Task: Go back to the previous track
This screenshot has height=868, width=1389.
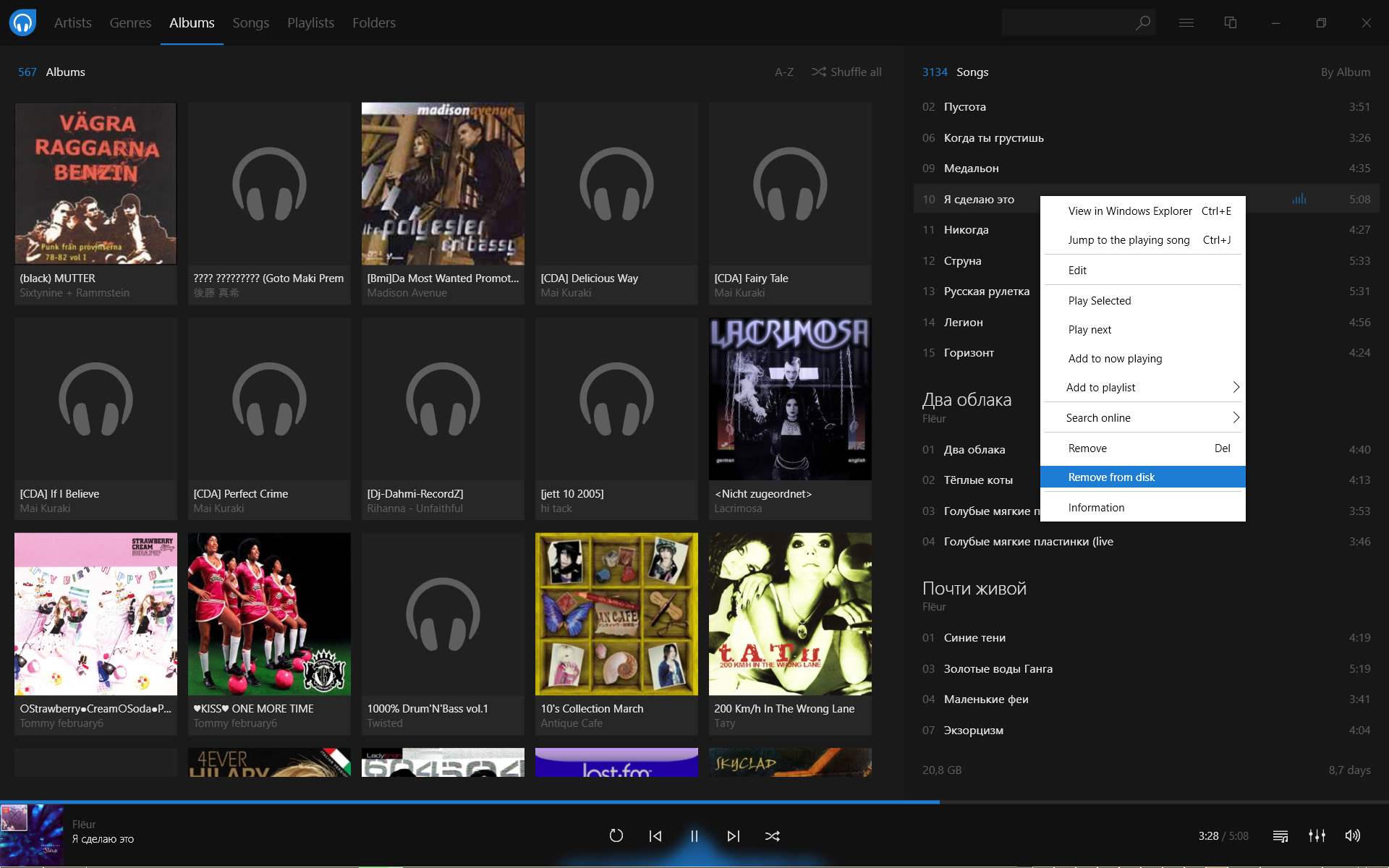Action: pyautogui.click(x=655, y=835)
